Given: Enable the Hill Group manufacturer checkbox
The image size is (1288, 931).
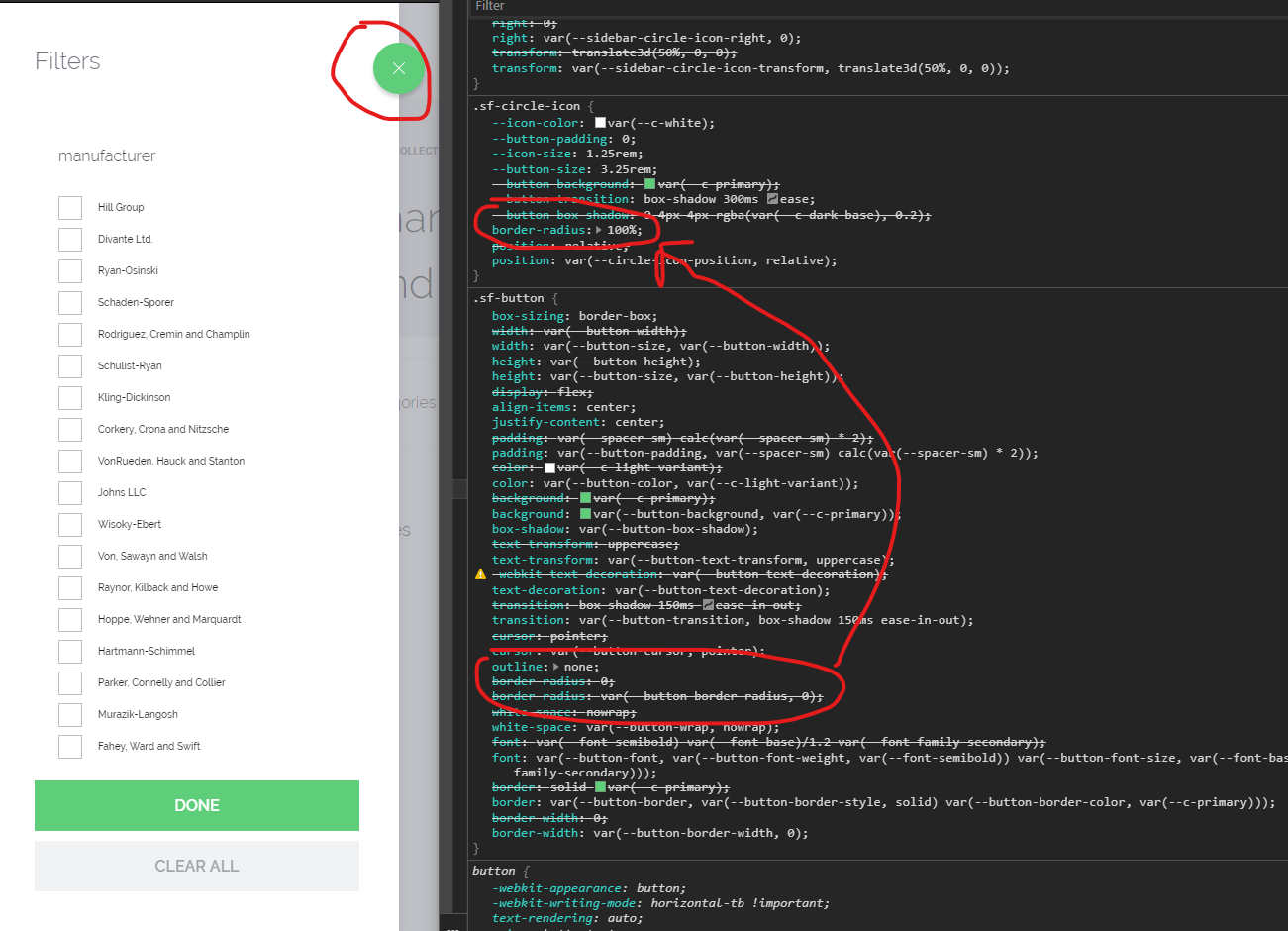Looking at the screenshot, I should 69,207.
